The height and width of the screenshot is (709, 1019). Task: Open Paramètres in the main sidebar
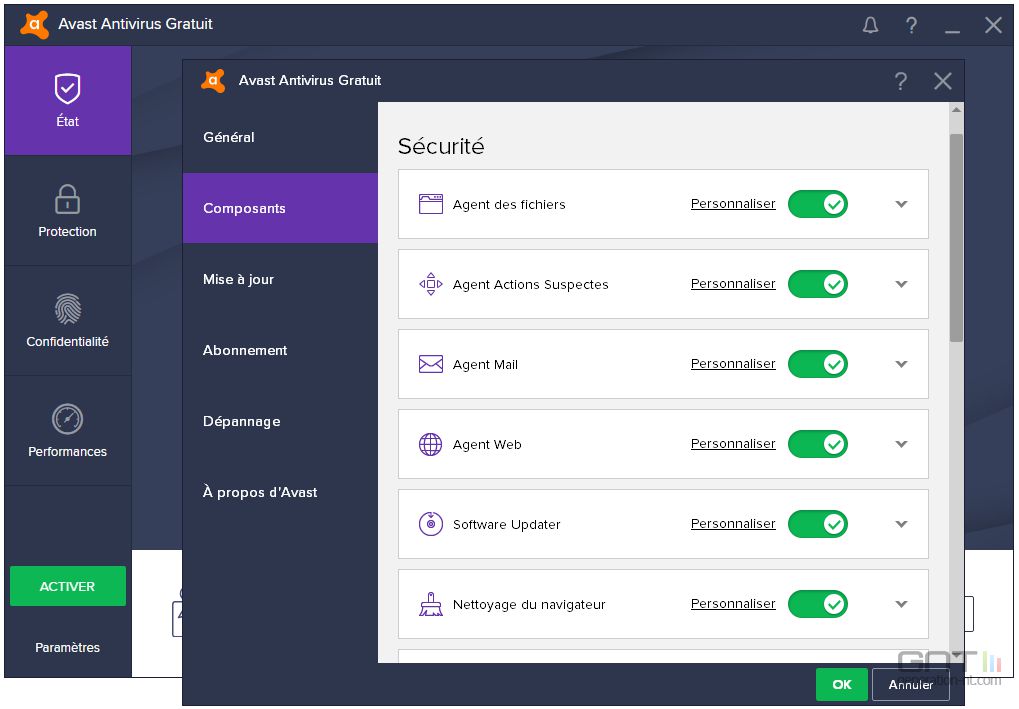68,647
